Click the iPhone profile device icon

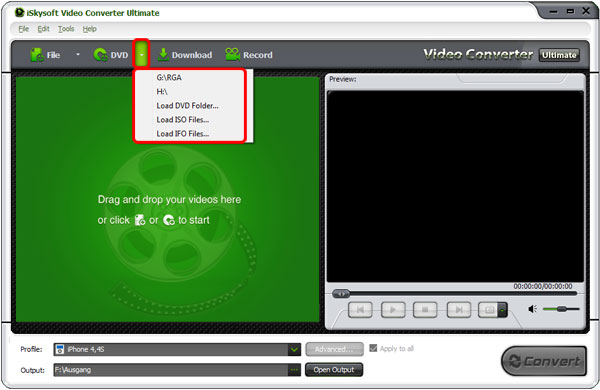pyautogui.click(x=60, y=349)
